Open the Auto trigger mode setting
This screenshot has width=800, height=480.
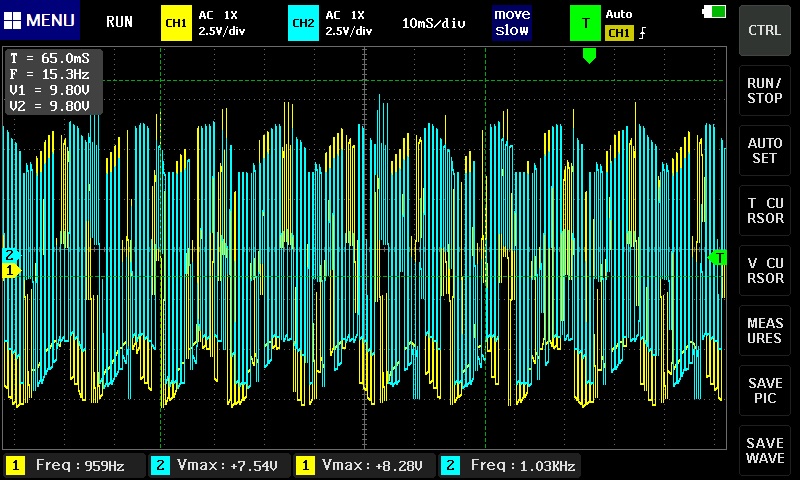(x=619, y=15)
